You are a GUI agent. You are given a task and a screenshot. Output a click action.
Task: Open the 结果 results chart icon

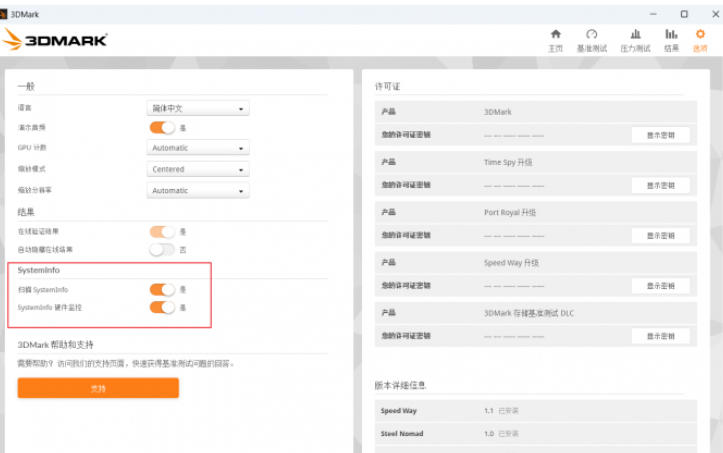tap(671, 35)
